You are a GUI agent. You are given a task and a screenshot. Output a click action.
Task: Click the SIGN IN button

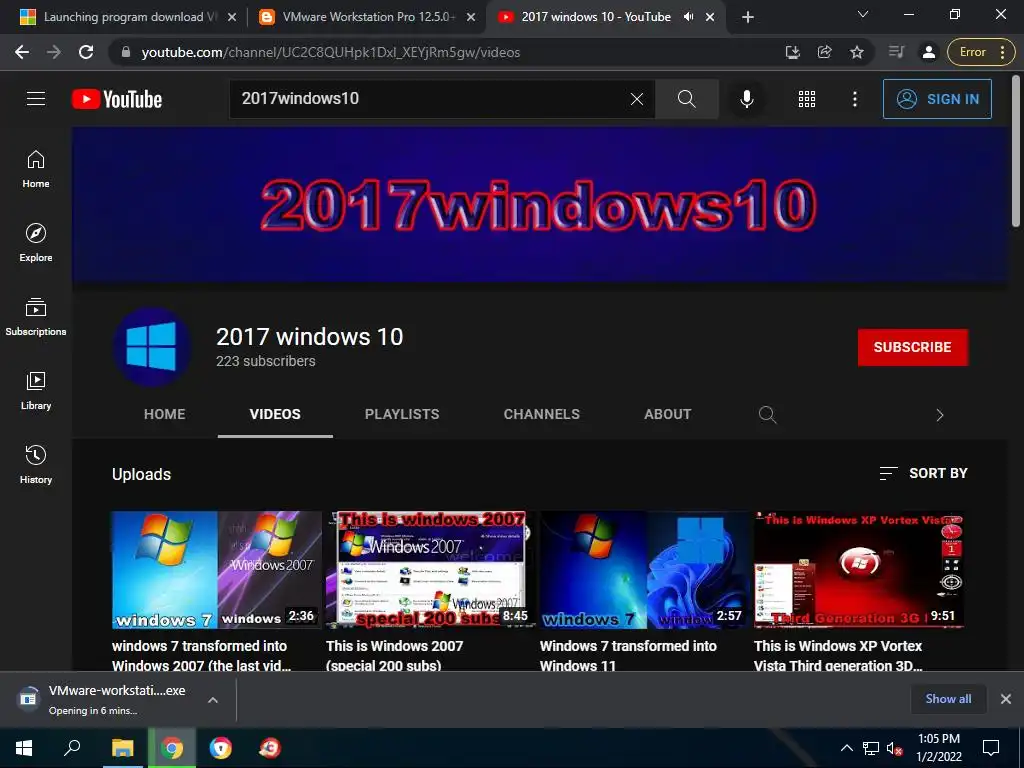pos(937,99)
